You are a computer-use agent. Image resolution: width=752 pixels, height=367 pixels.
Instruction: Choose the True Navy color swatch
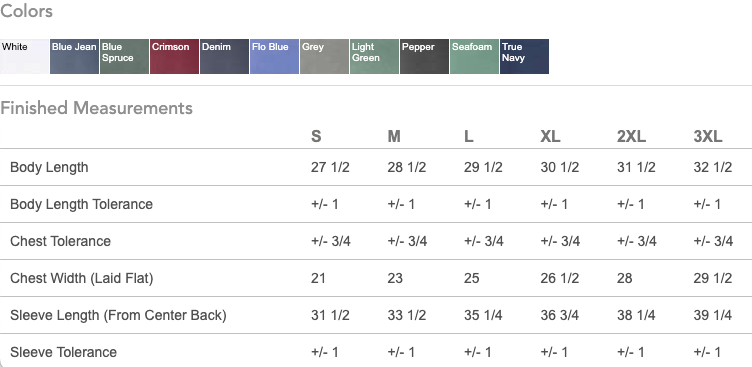coord(524,57)
